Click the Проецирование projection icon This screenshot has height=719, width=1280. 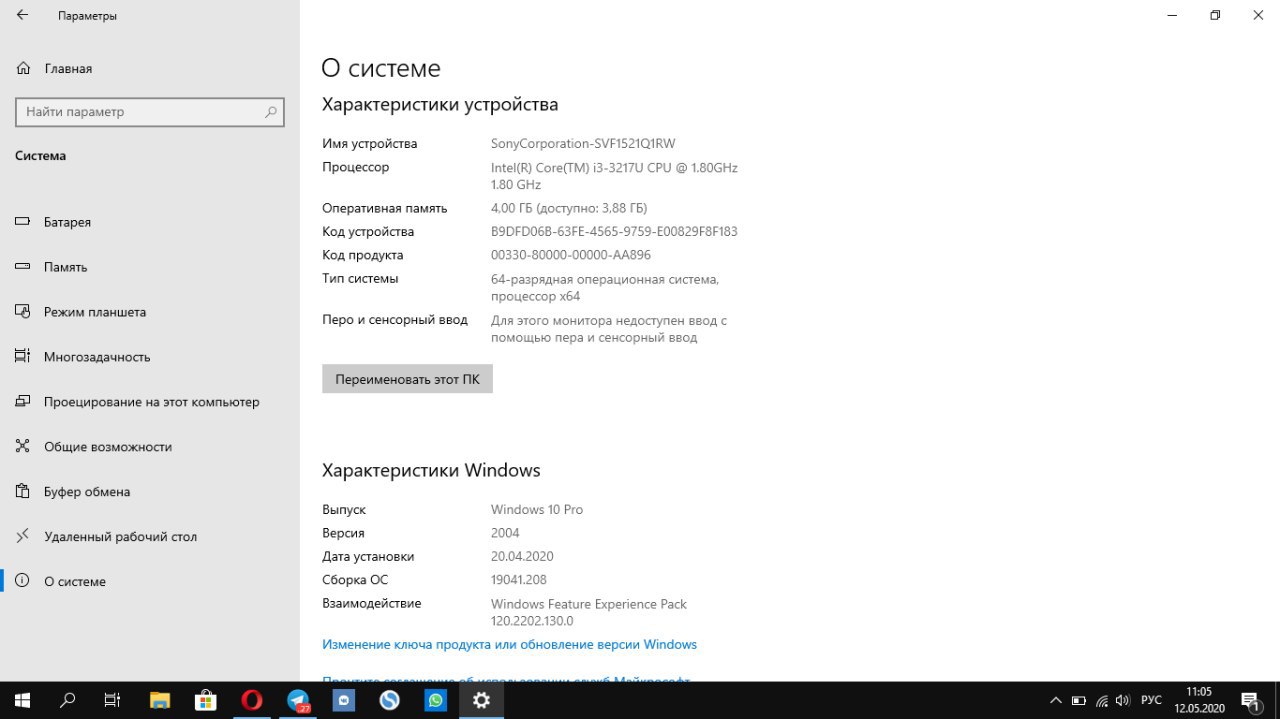click(23, 402)
